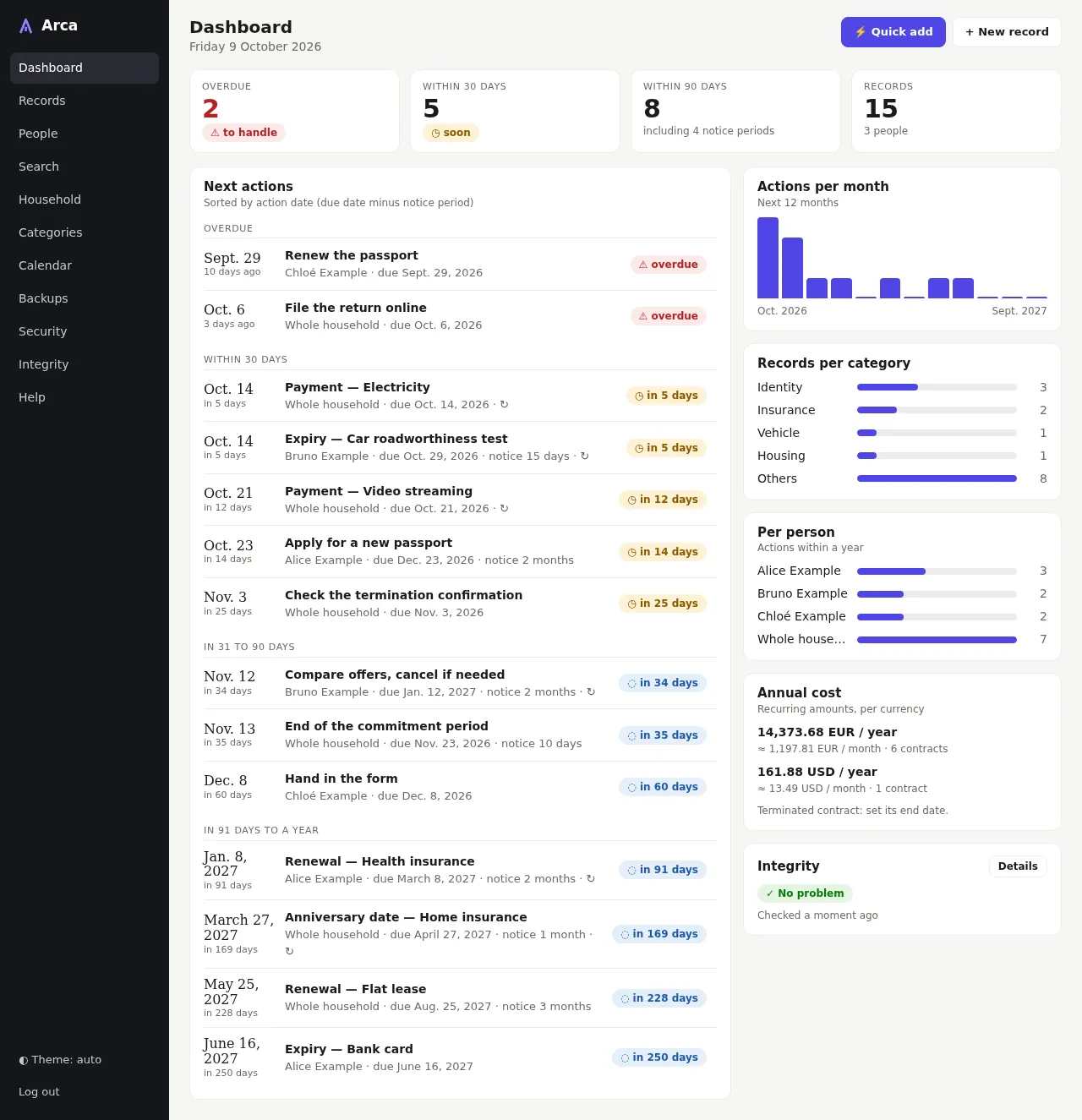Open the Records 15 summary card
1082x1120 pixels.
[956, 112]
